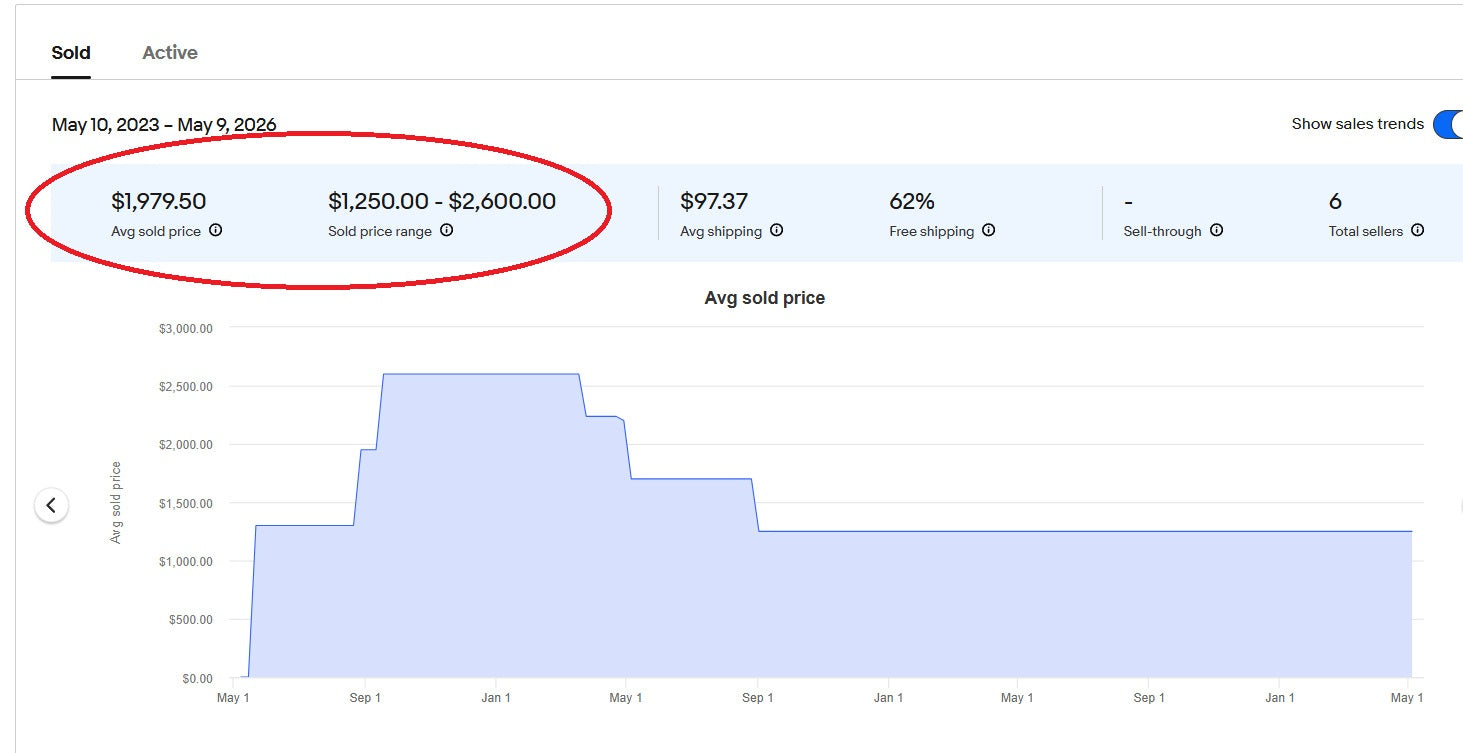Screen dimensions: 1463x753
Task: Click the first Sep 1 x-axis label
Action: coord(365,698)
